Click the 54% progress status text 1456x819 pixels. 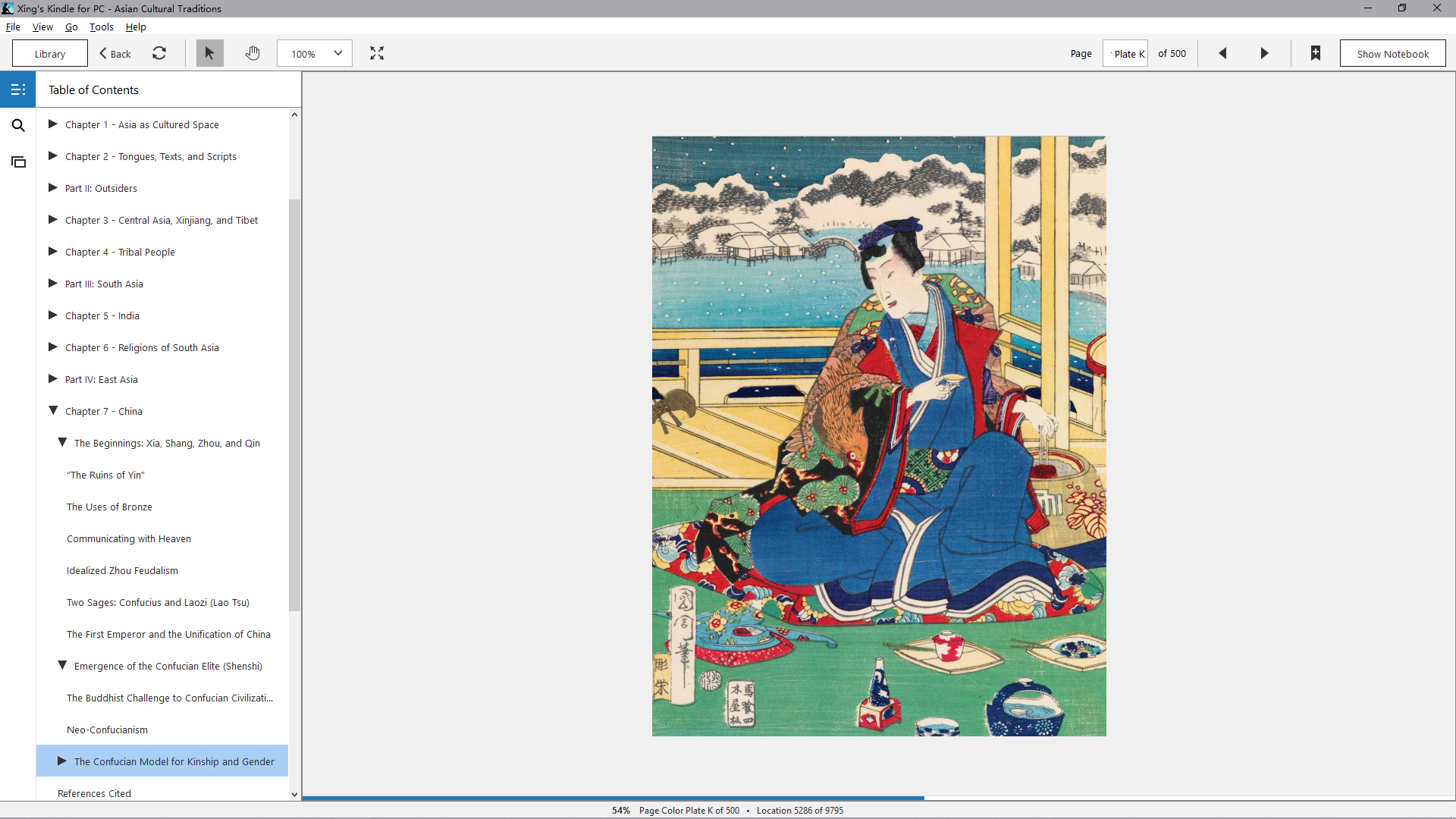(x=621, y=810)
